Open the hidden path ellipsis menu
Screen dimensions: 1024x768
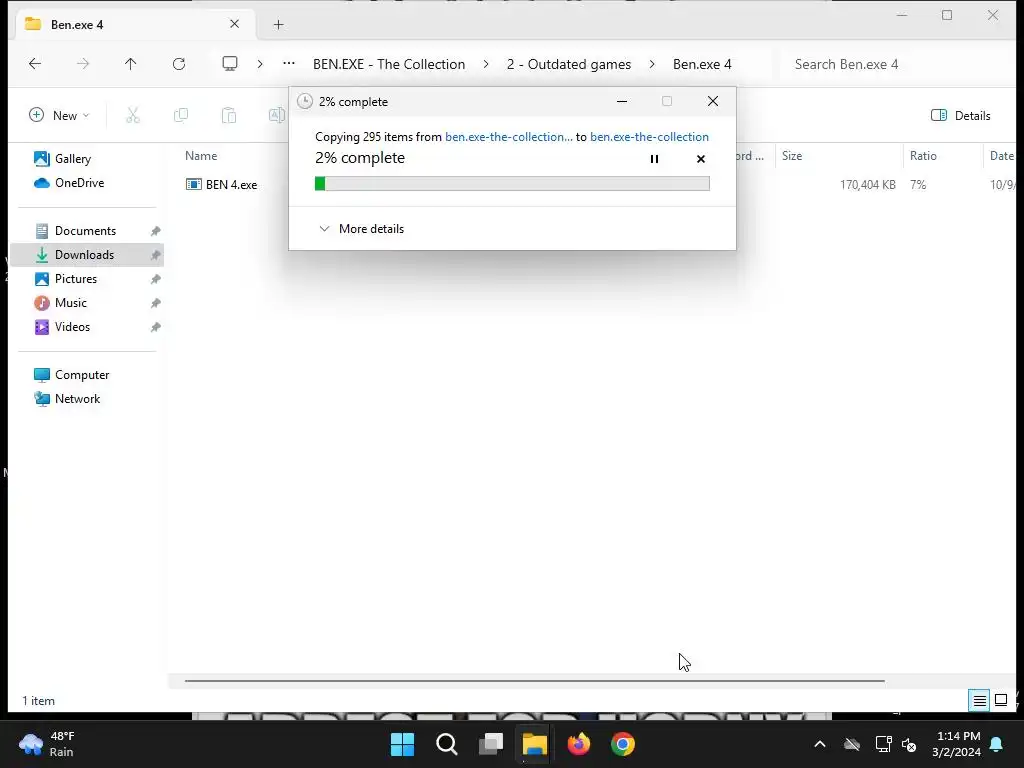pos(289,63)
